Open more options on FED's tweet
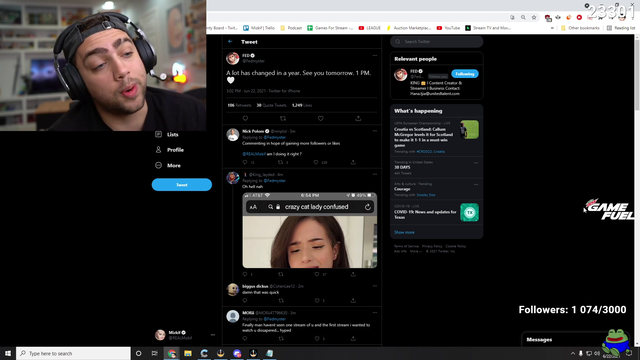Image resolution: width=640 pixels, height=360 pixels. point(375,56)
